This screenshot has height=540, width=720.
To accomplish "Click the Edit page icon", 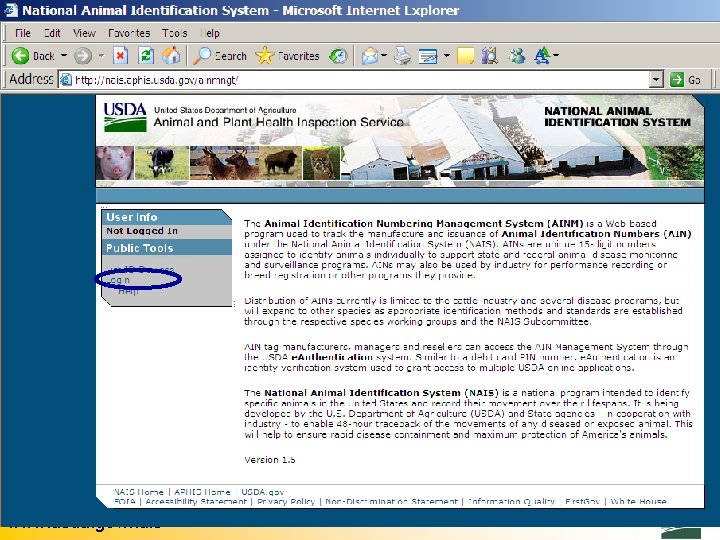I will click(x=428, y=56).
